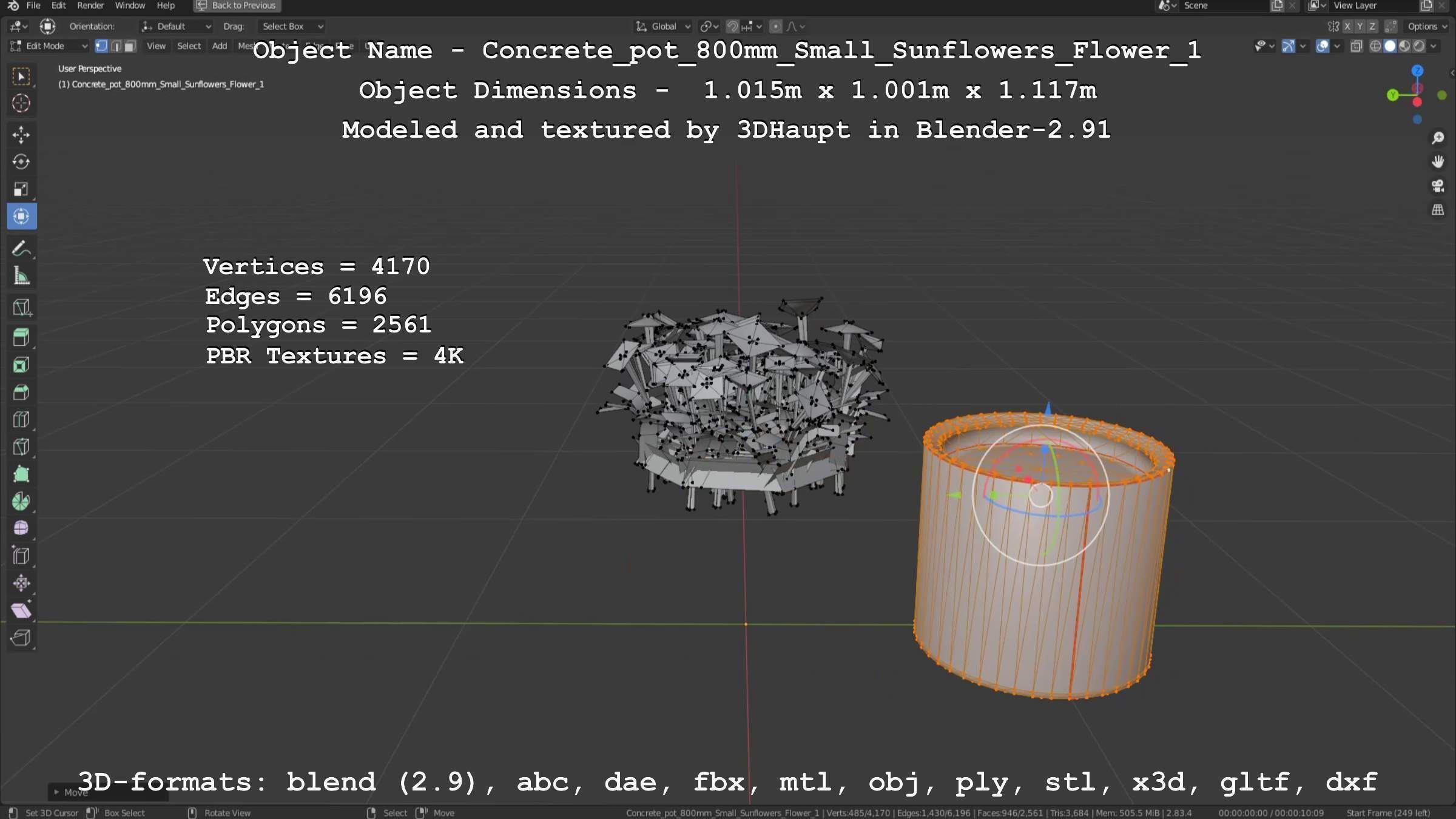1456x819 pixels.
Task: Enable vertex select mode
Action: (101, 46)
